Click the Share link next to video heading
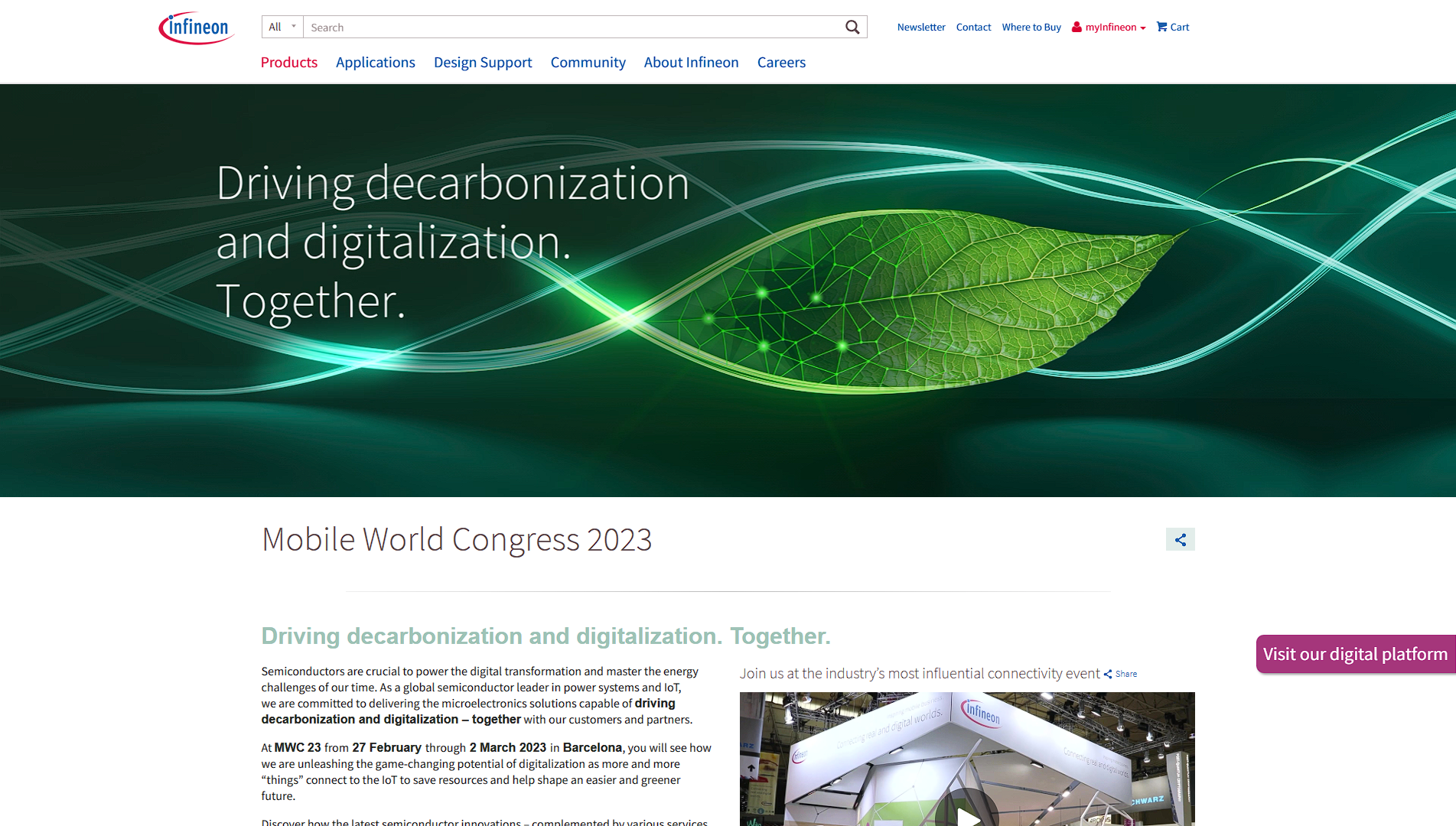Image resolution: width=1456 pixels, height=826 pixels. (1121, 674)
